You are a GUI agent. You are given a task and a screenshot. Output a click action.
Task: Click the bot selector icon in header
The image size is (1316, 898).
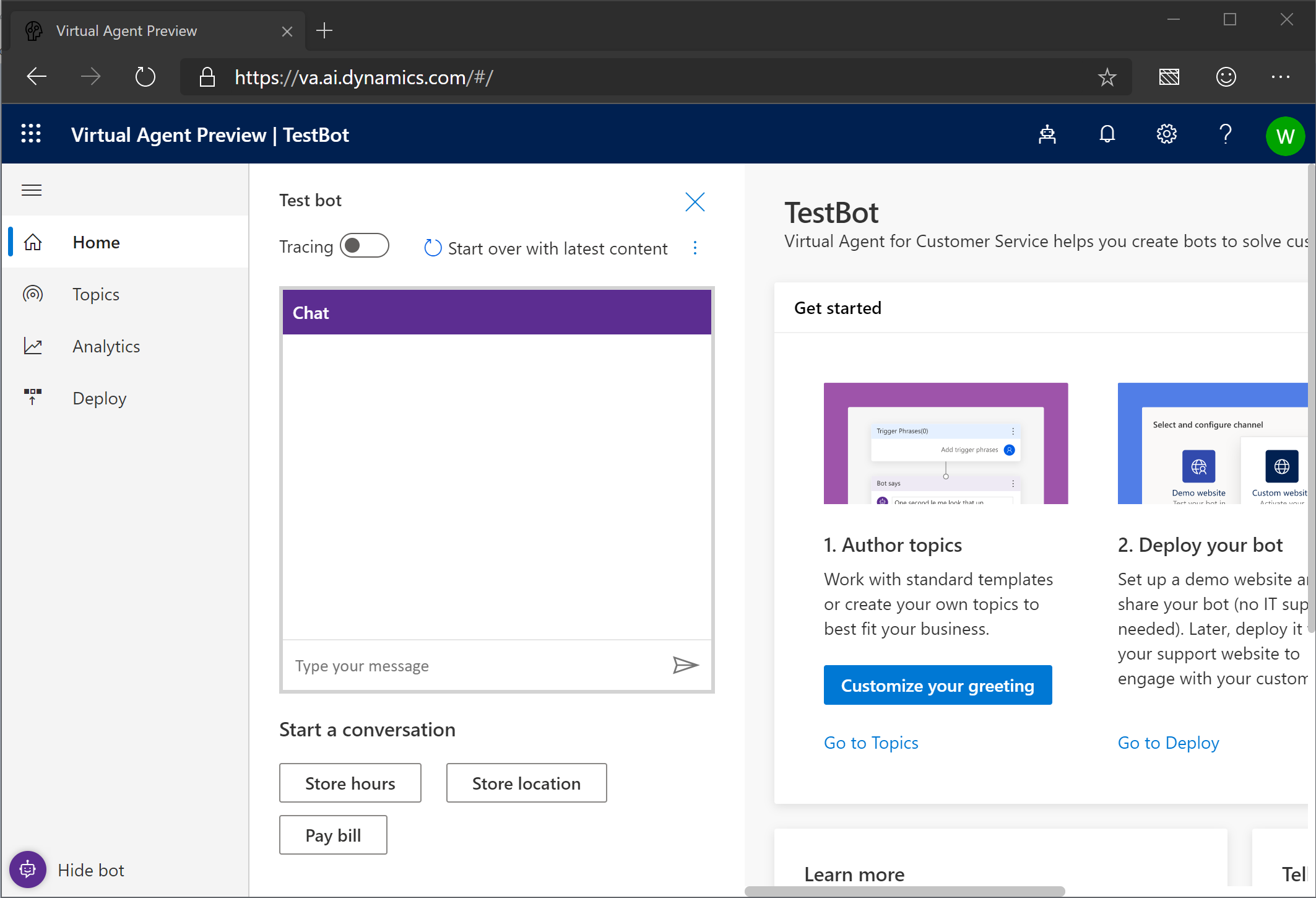[1047, 134]
